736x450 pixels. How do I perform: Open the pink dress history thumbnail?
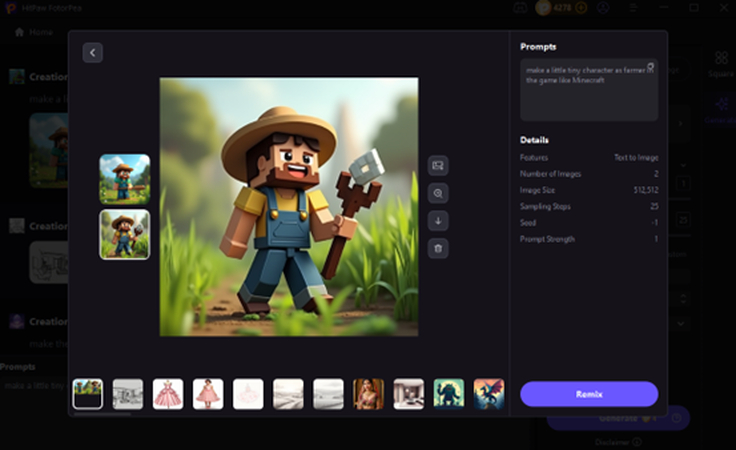tap(168, 393)
